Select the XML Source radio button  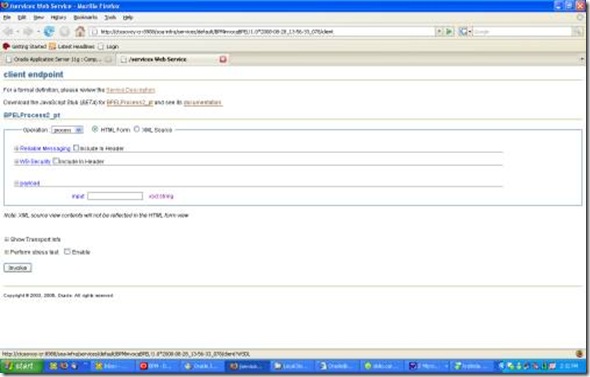137,129
